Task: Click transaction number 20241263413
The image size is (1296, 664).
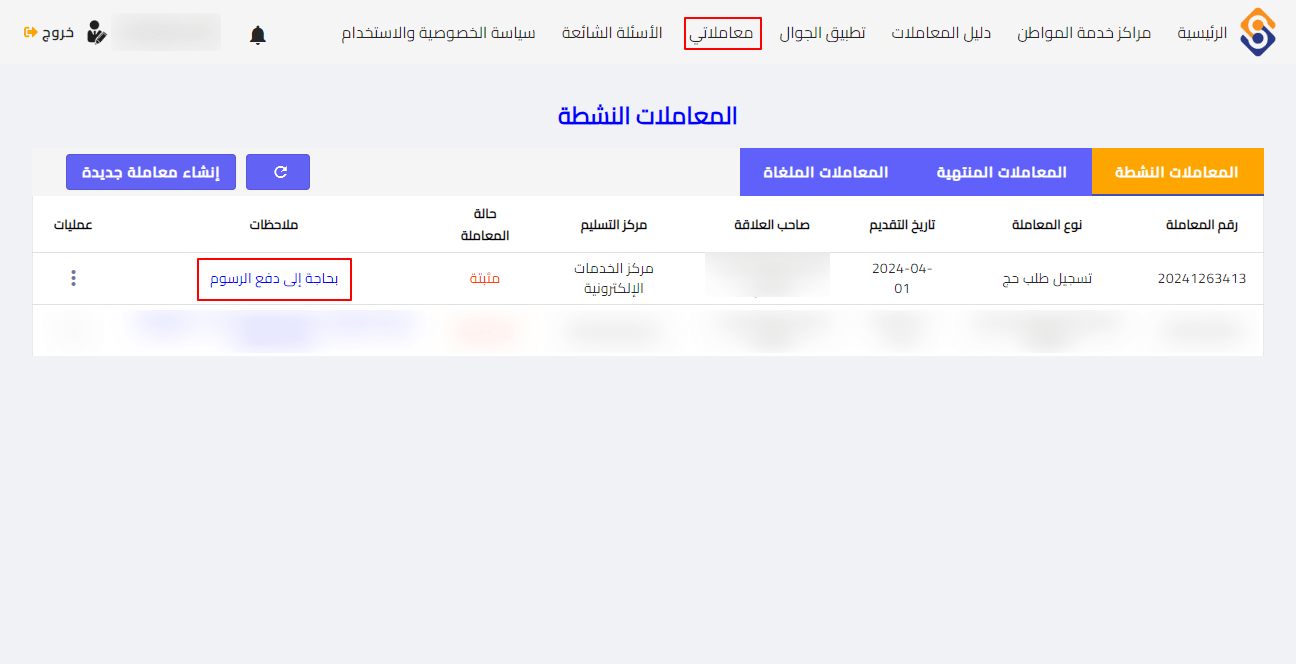Action: pyautogui.click(x=1202, y=279)
